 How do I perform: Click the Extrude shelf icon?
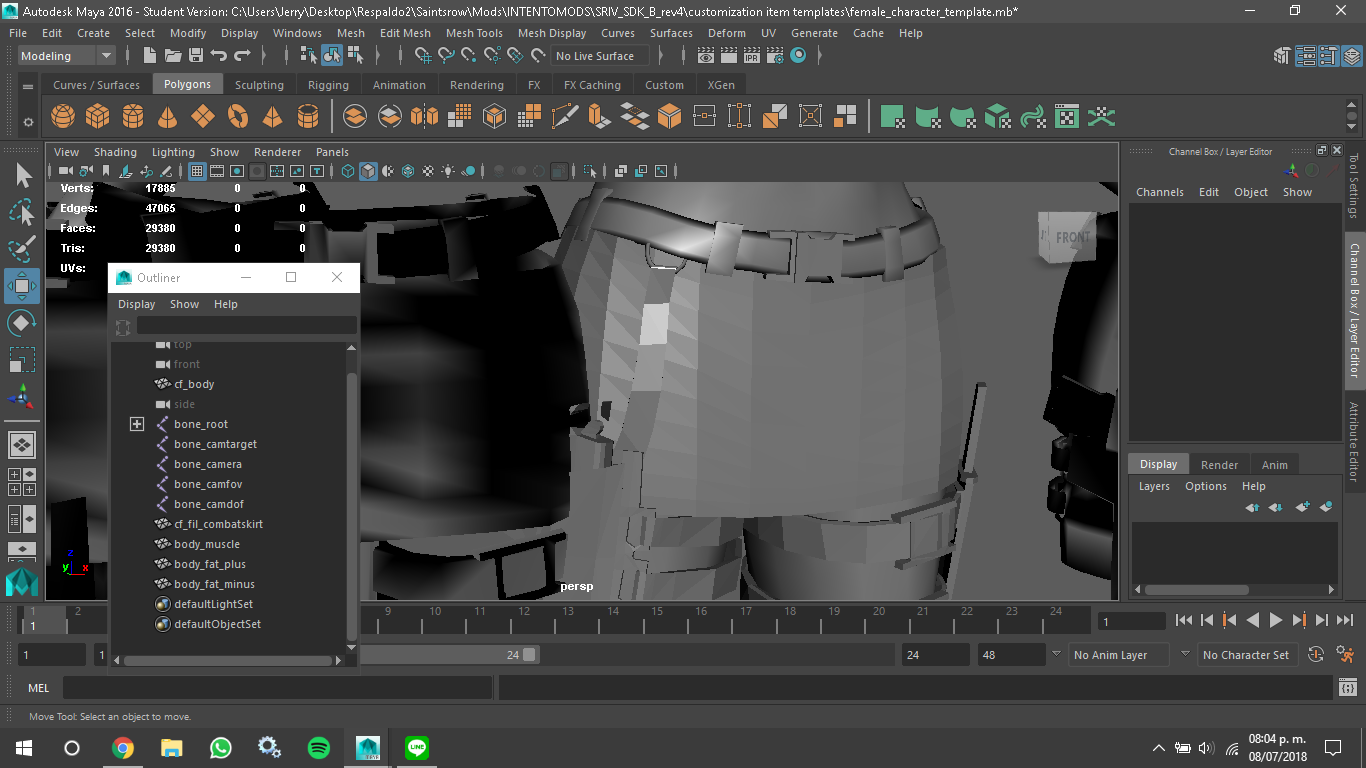600,117
